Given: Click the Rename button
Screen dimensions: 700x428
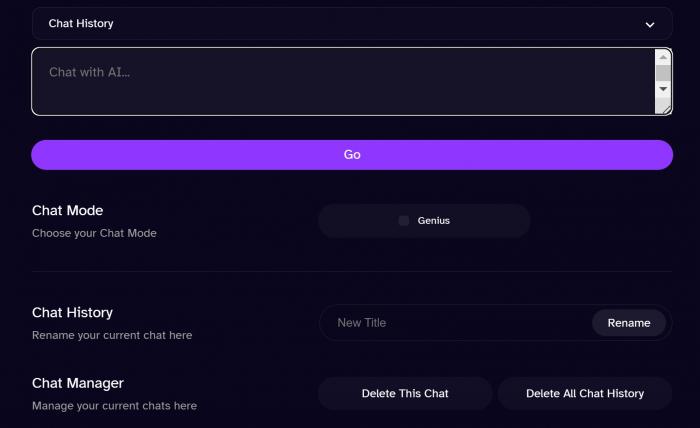Looking at the screenshot, I should pos(629,323).
